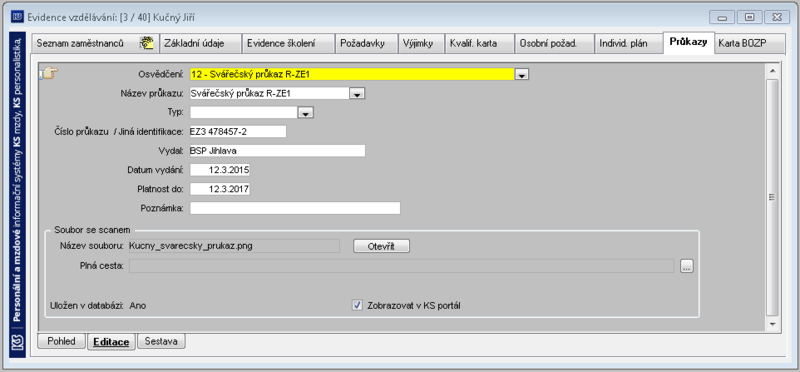Open the Osvědčení dropdown list
The width and height of the screenshot is (800, 372).
pyautogui.click(x=521, y=75)
